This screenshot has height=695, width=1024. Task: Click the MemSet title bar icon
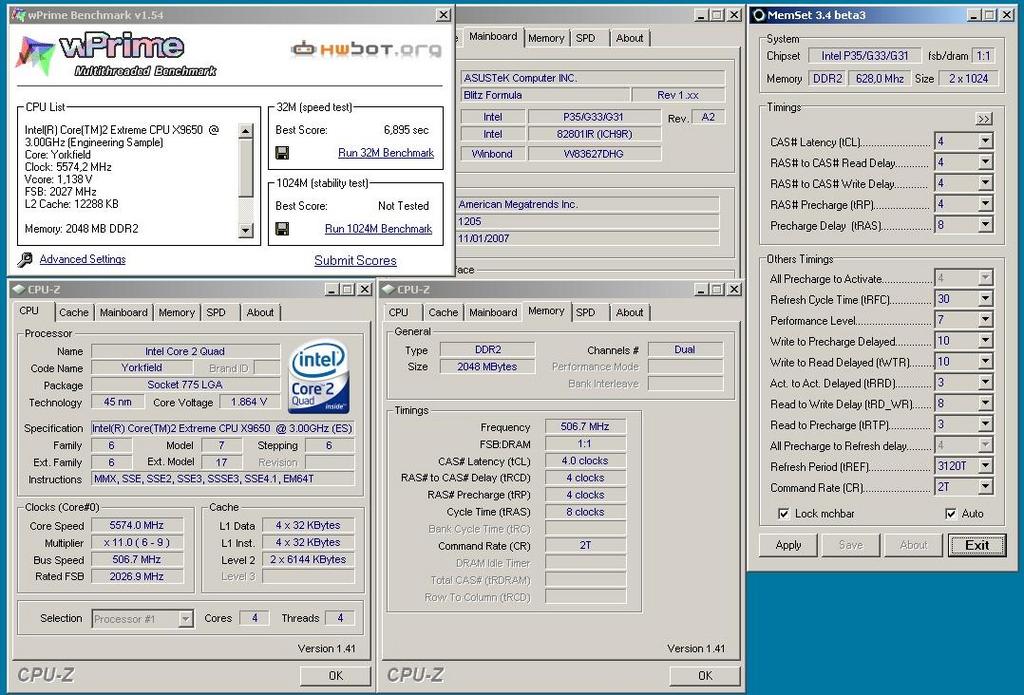pos(759,14)
